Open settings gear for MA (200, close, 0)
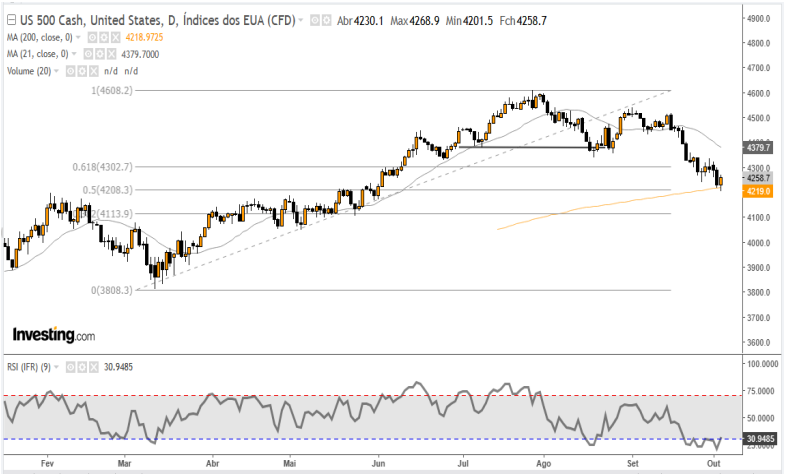The image size is (787, 476). click(x=103, y=37)
